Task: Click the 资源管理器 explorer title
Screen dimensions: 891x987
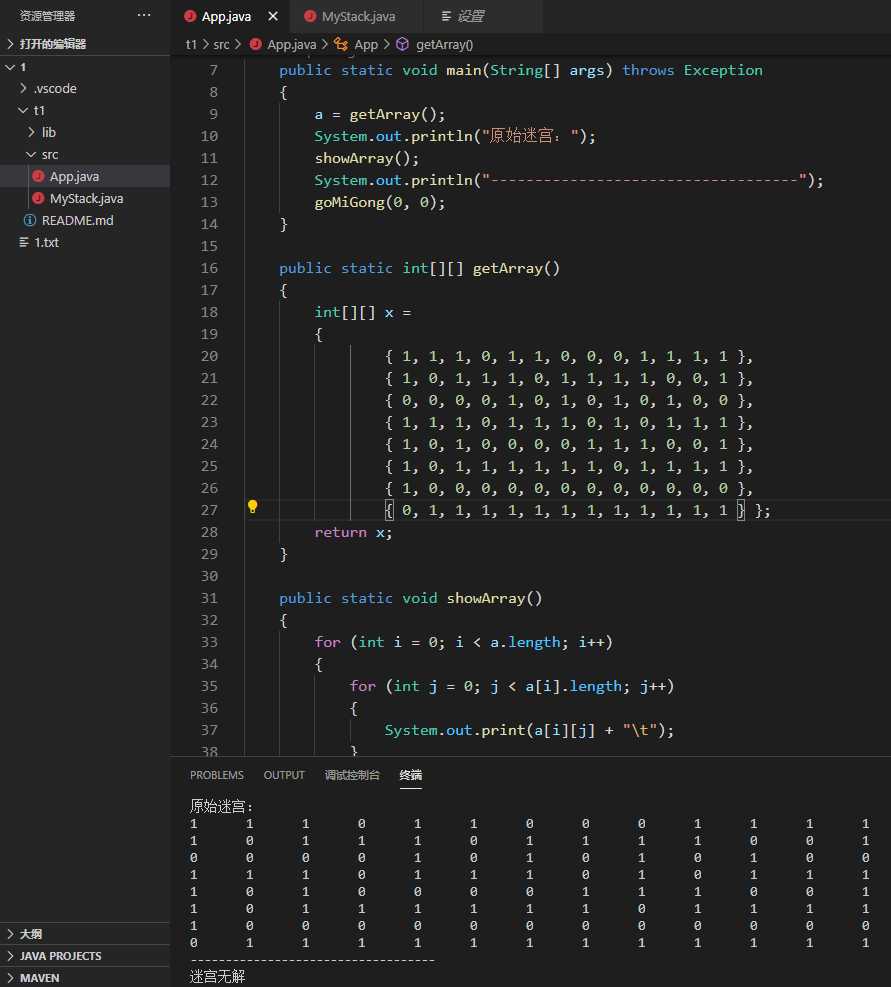Action: [47, 16]
